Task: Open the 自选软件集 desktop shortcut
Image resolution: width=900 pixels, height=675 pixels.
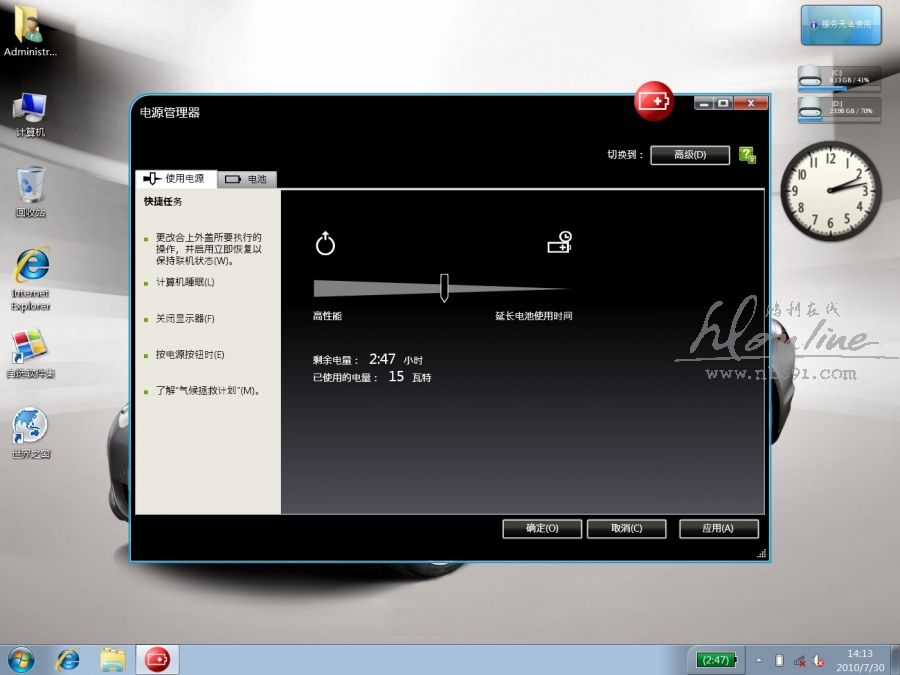Action: click(x=30, y=354)
